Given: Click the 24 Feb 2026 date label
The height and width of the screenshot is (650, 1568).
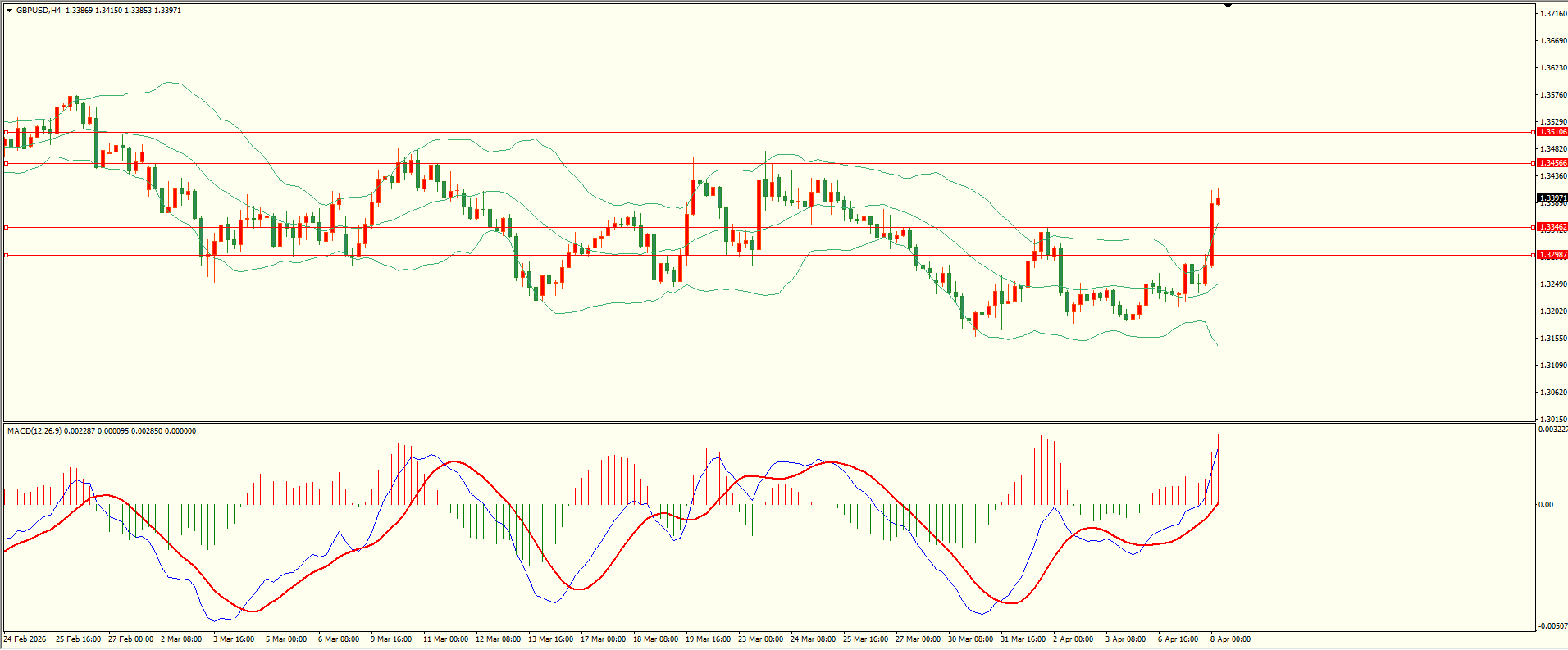Looking at the screenshot, I should [25, 639].
